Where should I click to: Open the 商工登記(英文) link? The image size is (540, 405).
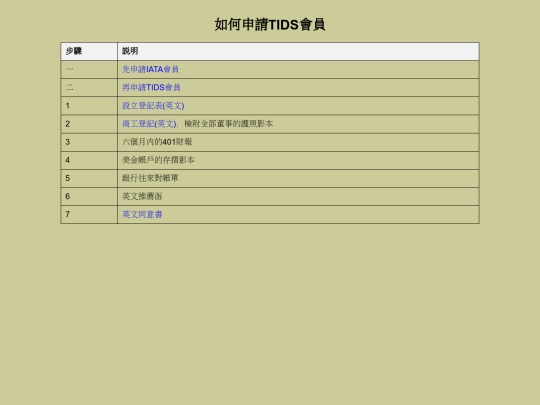(x=149, y=124)
